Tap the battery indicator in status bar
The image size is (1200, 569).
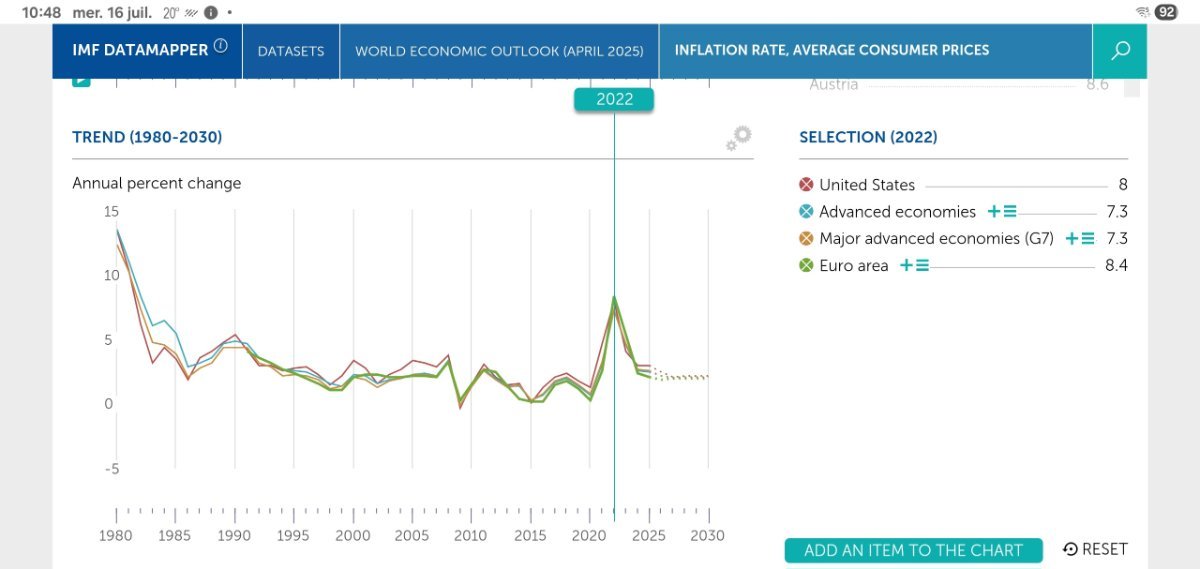[x=1166, y=12]
